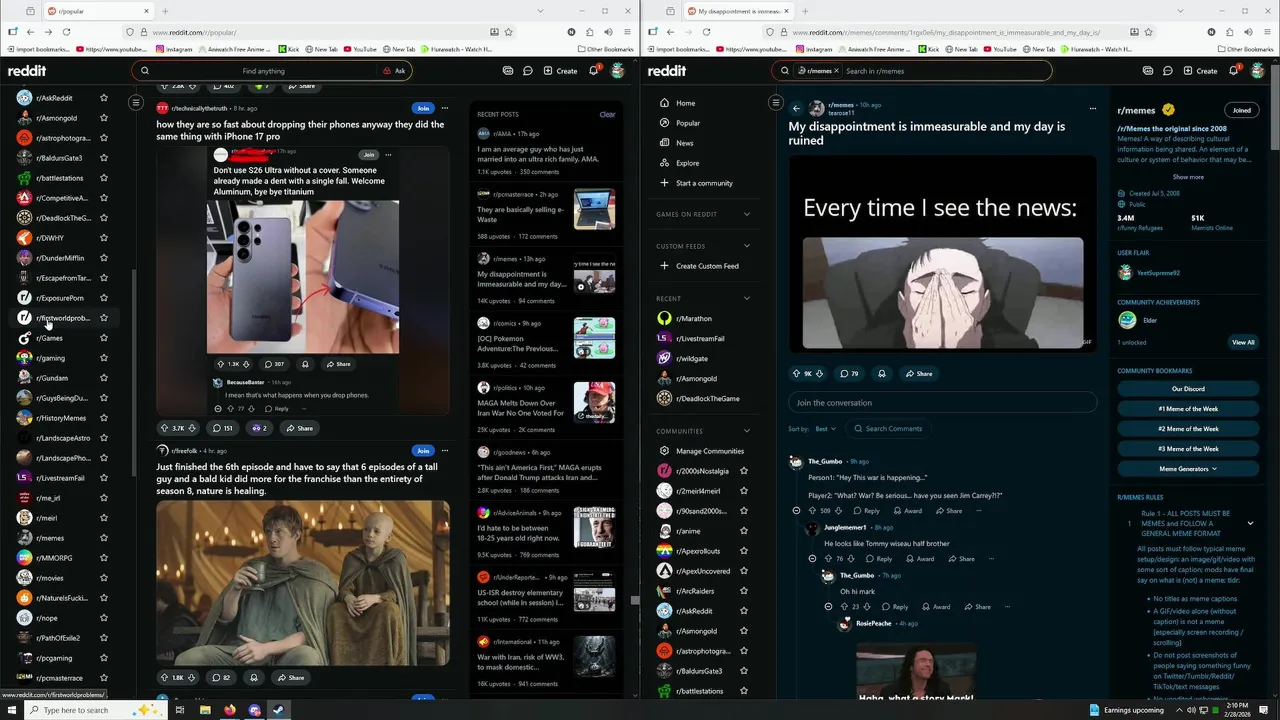Share the r/memes post
Screen dimensions: 1280x720
click(919, 374)
